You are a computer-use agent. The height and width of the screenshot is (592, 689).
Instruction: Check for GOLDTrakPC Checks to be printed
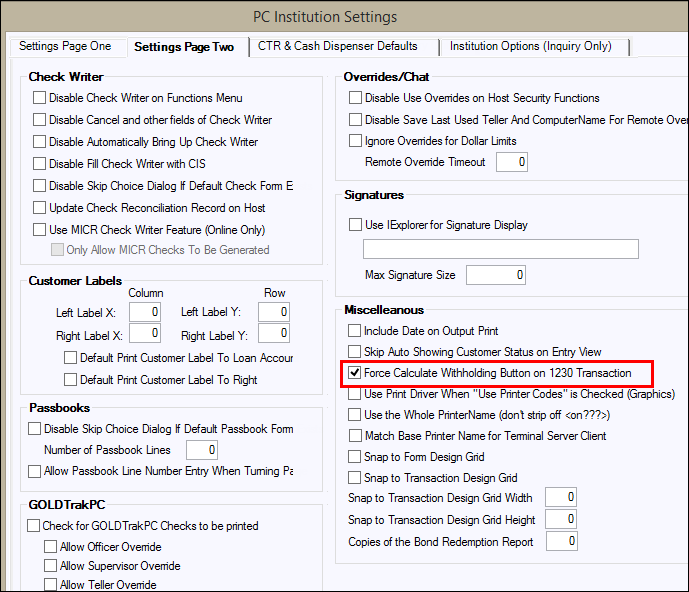33,526
